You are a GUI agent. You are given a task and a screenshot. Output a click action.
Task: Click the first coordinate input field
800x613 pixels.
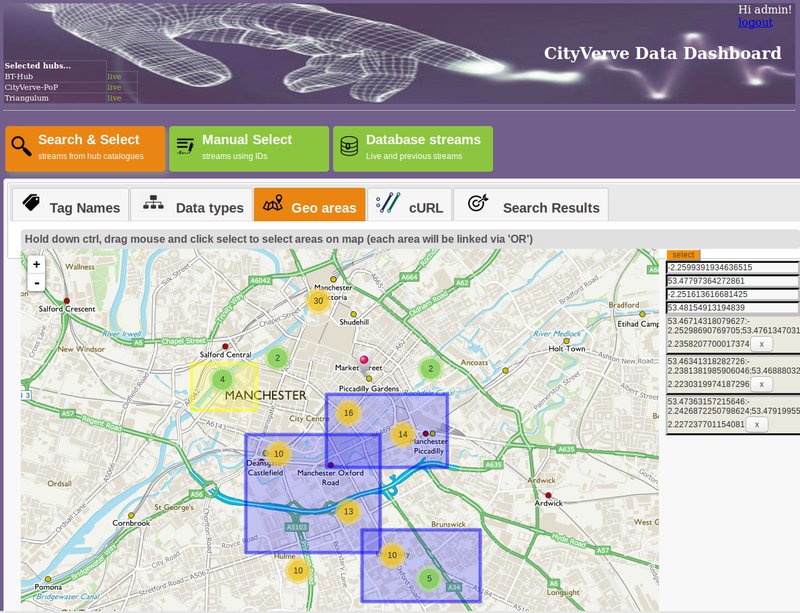732,268
